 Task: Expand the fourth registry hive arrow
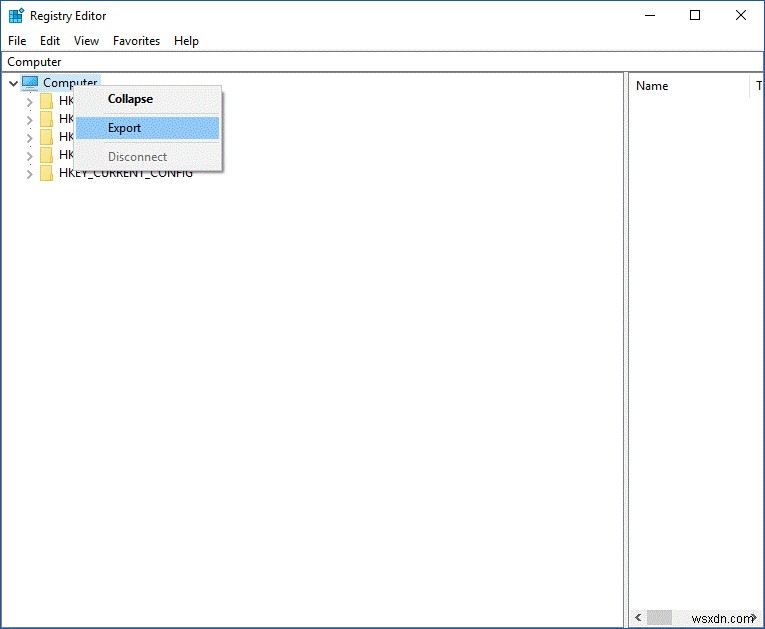point(29,156)
